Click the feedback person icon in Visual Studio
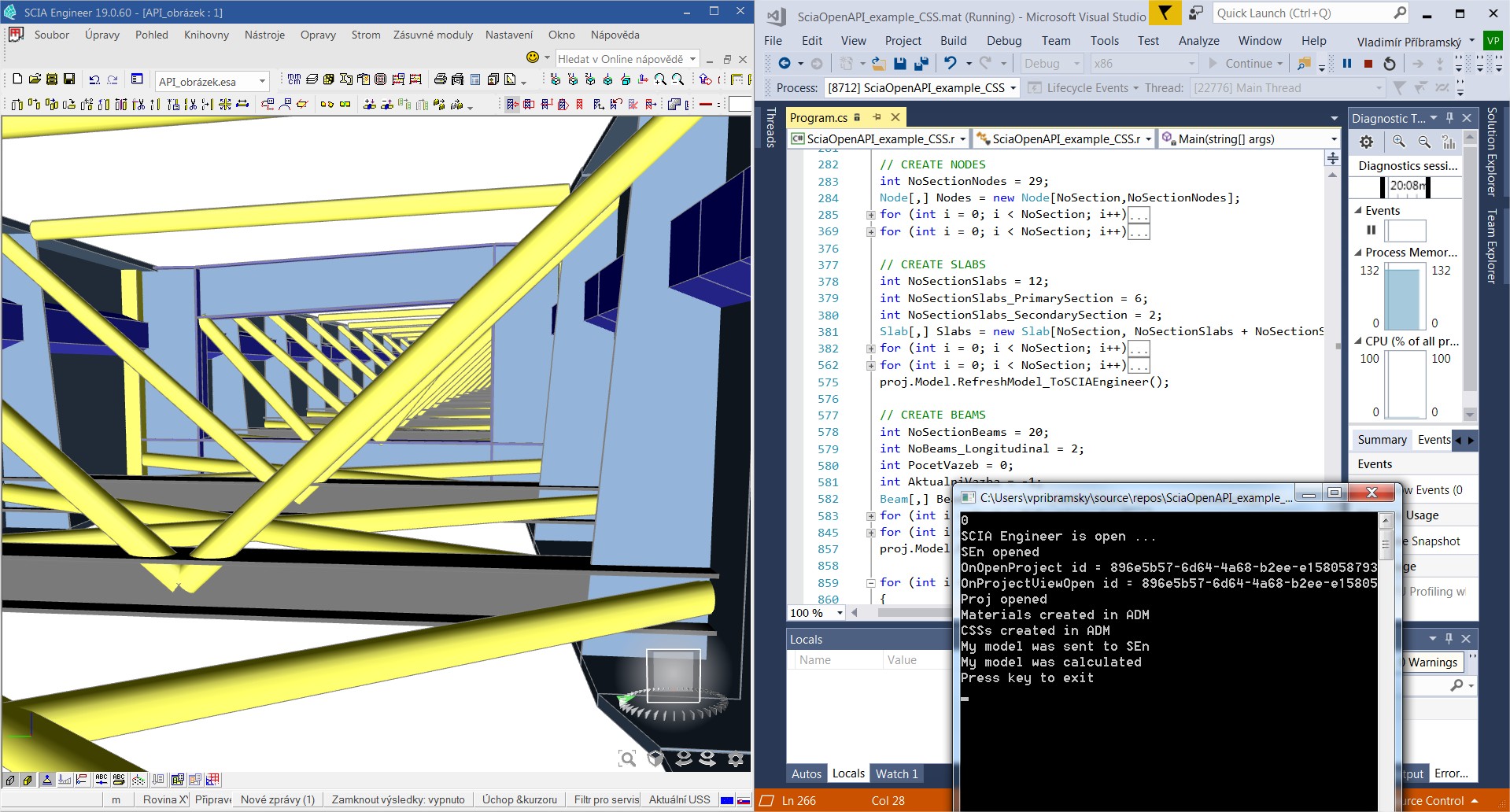The image size is (1510, 812). pos(1195,13)
